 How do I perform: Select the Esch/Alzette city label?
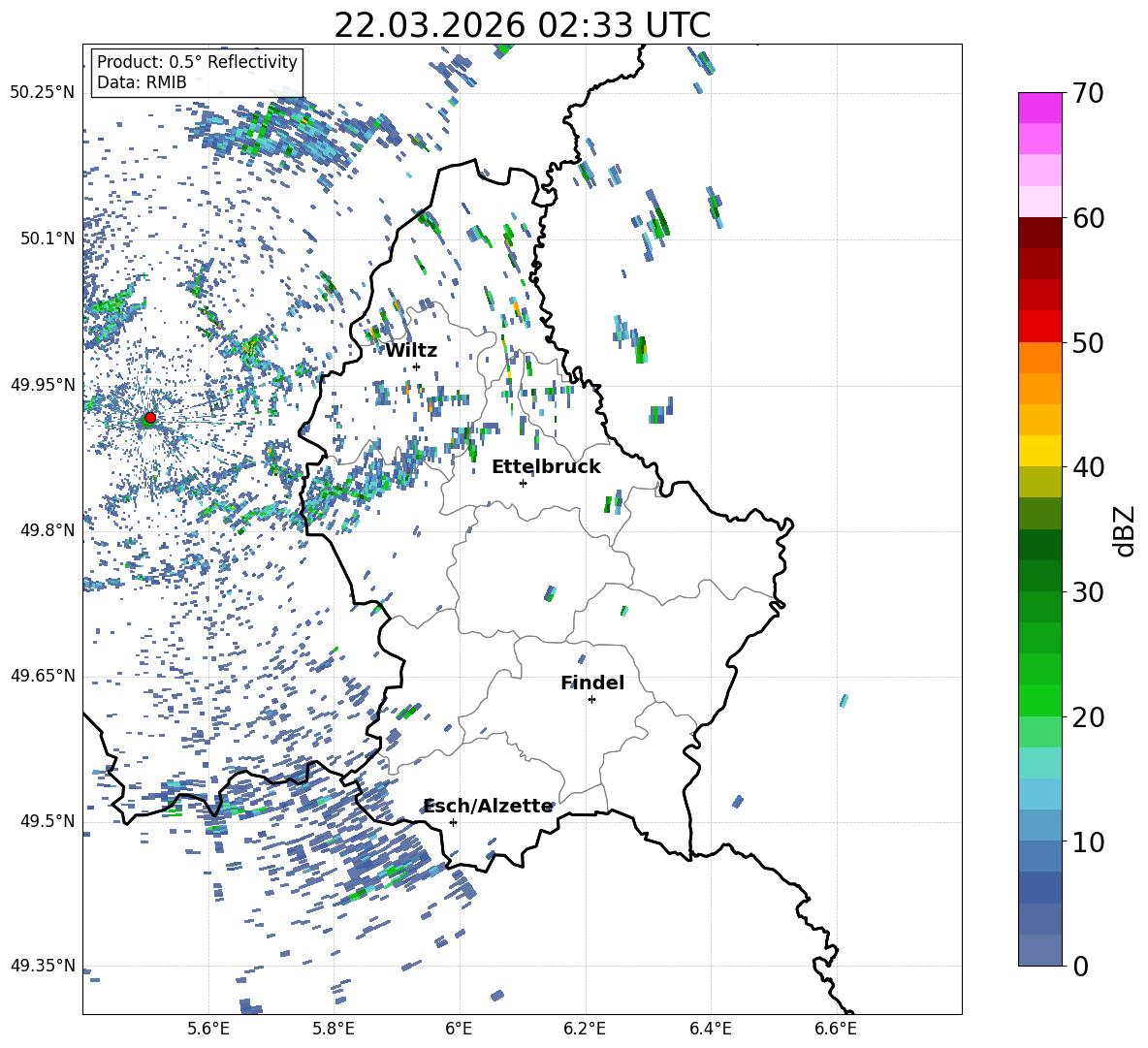(488, 806)
